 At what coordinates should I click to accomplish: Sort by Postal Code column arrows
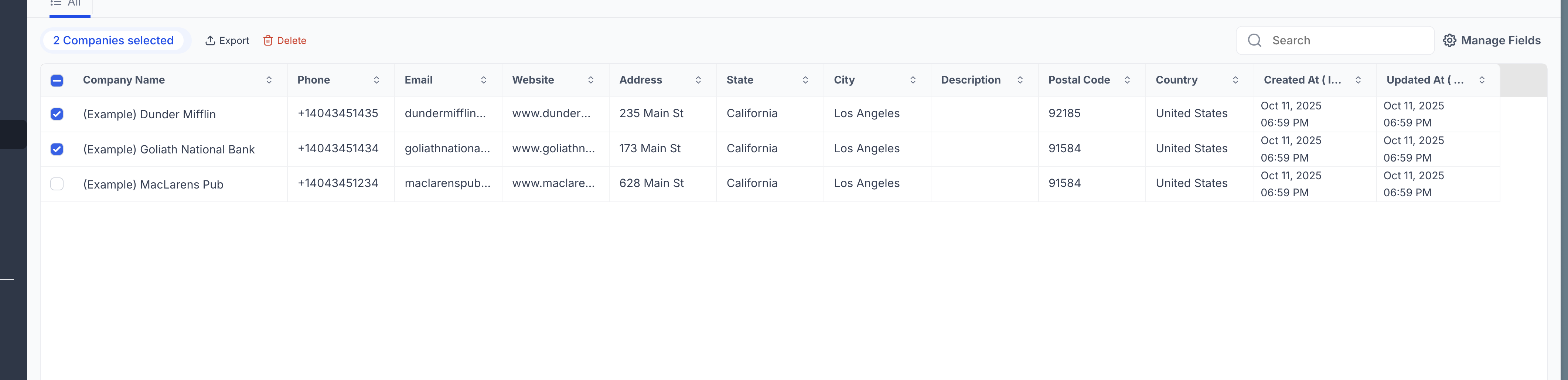click(1127, 80)
